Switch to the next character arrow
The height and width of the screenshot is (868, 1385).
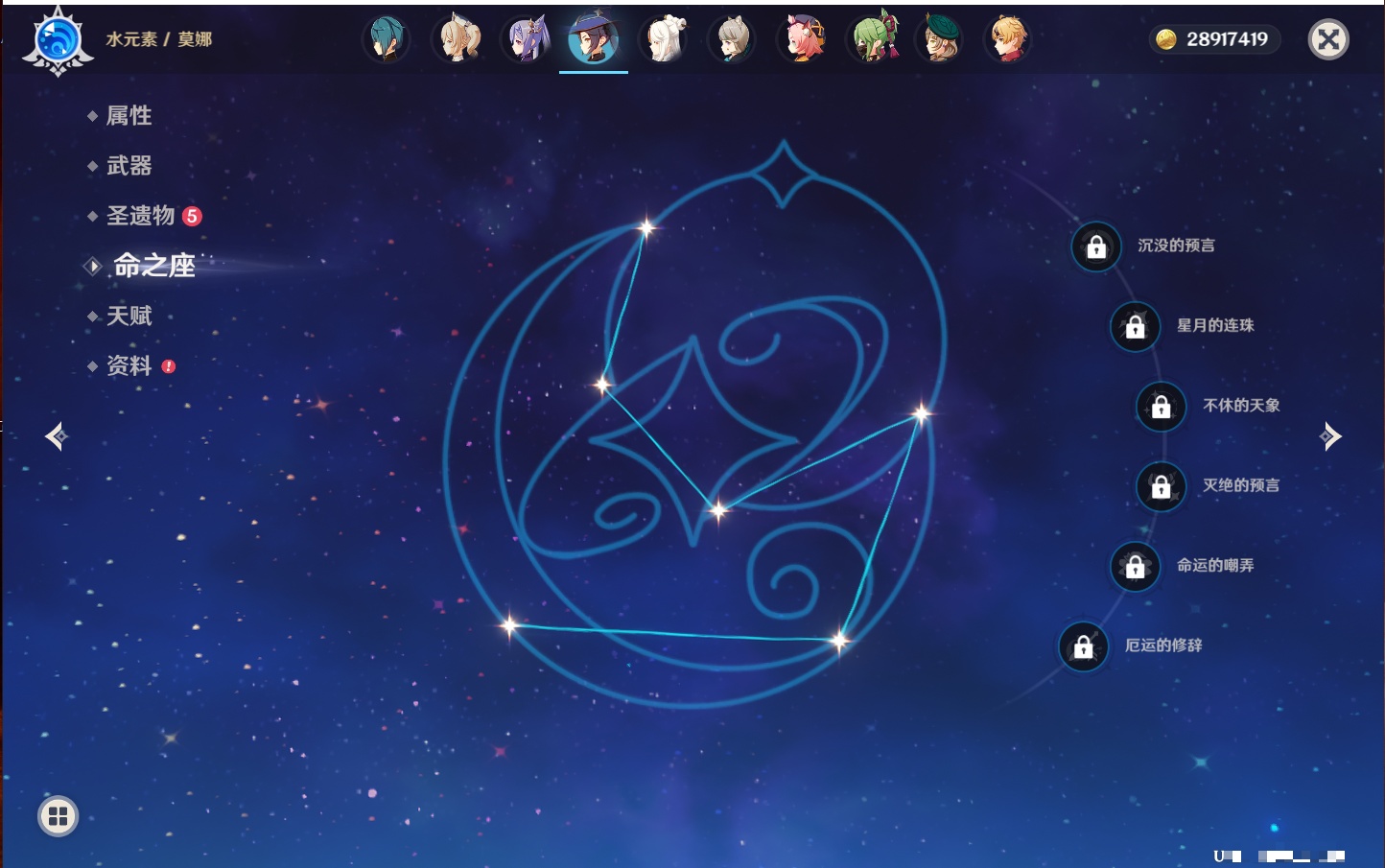1330,436
